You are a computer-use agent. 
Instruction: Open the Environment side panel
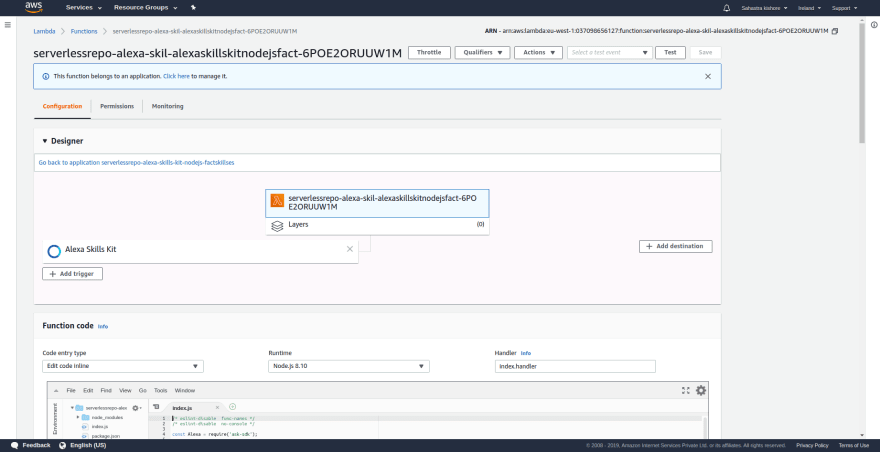point(54,419)
